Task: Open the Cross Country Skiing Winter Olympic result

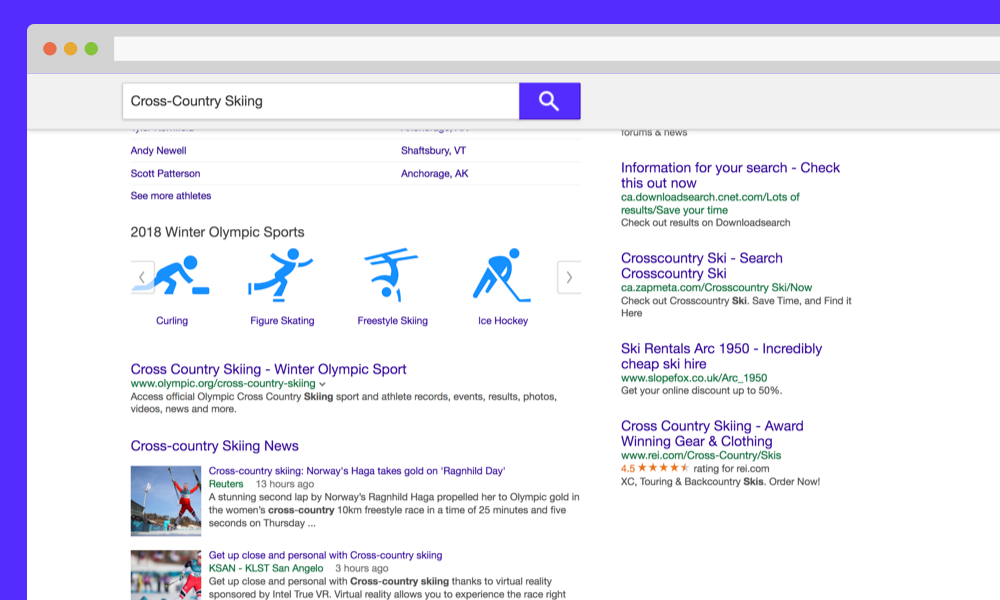Action: pyautogui.click(x=268, y=369)
